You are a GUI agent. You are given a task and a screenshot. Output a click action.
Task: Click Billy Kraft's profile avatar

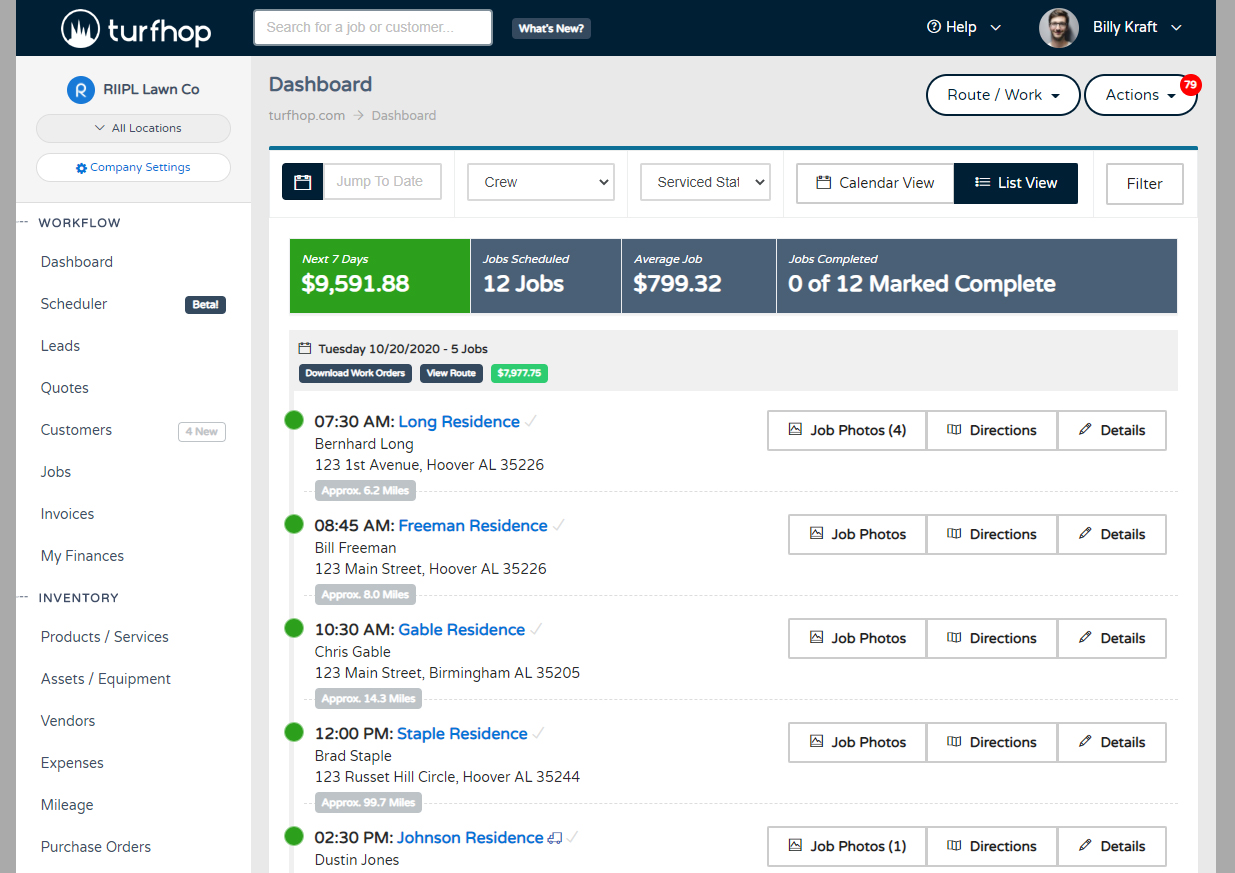tap(1058, 28)
